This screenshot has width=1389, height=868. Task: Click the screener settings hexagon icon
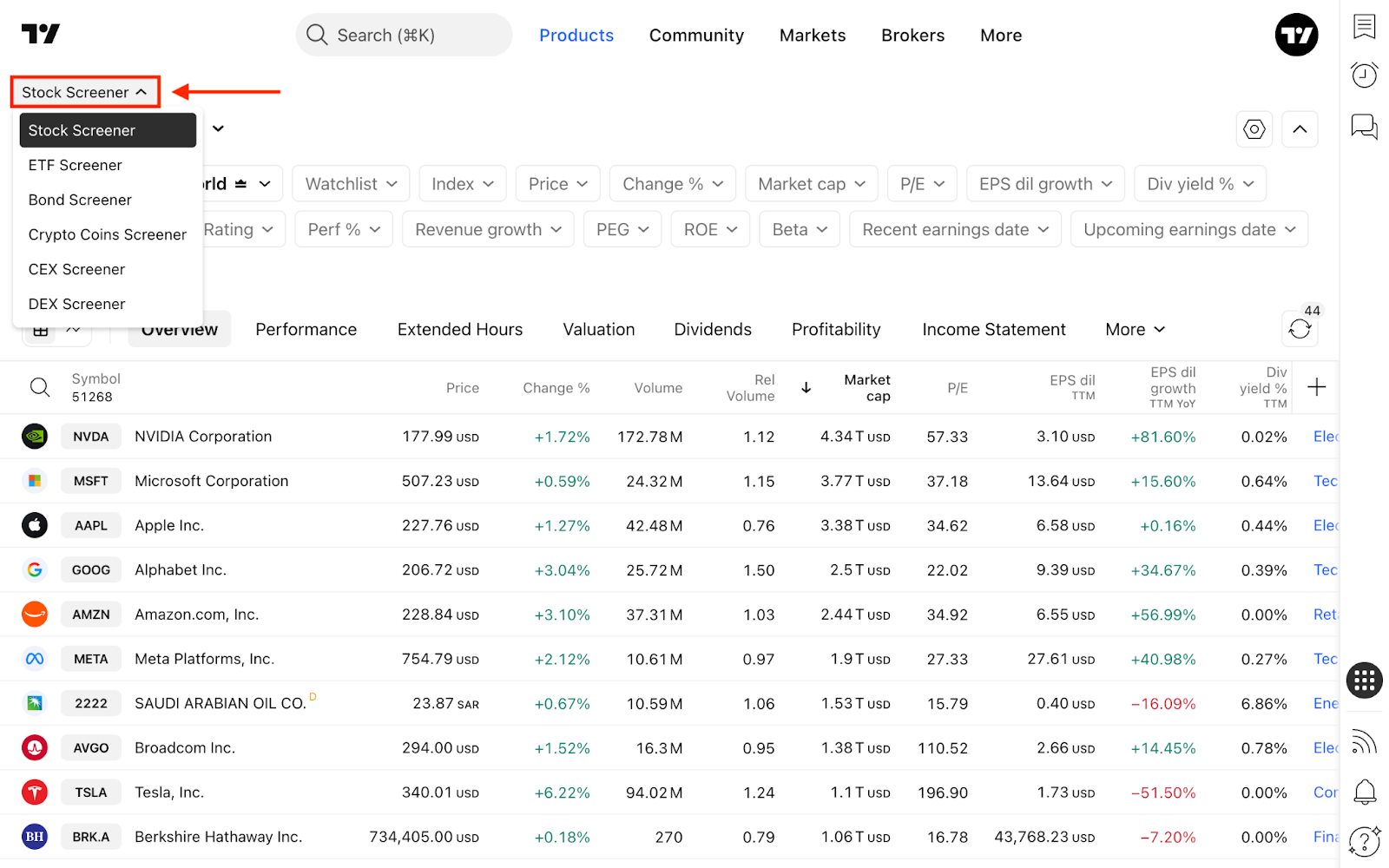pyautogui.click(x=1254, y=129)
